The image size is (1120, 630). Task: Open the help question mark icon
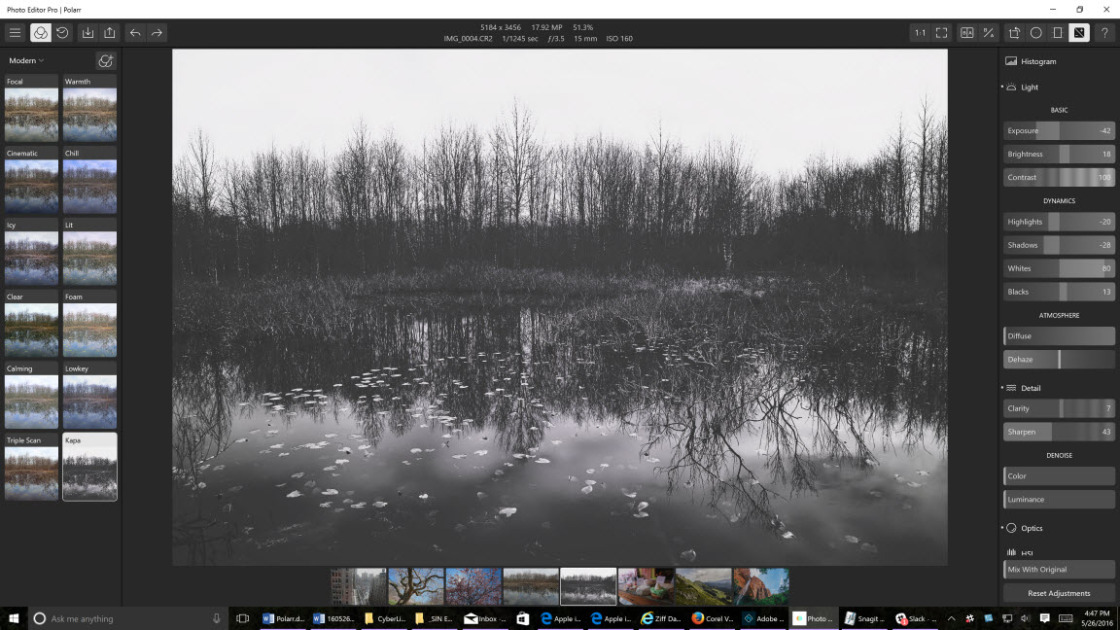pos(1105,33)
